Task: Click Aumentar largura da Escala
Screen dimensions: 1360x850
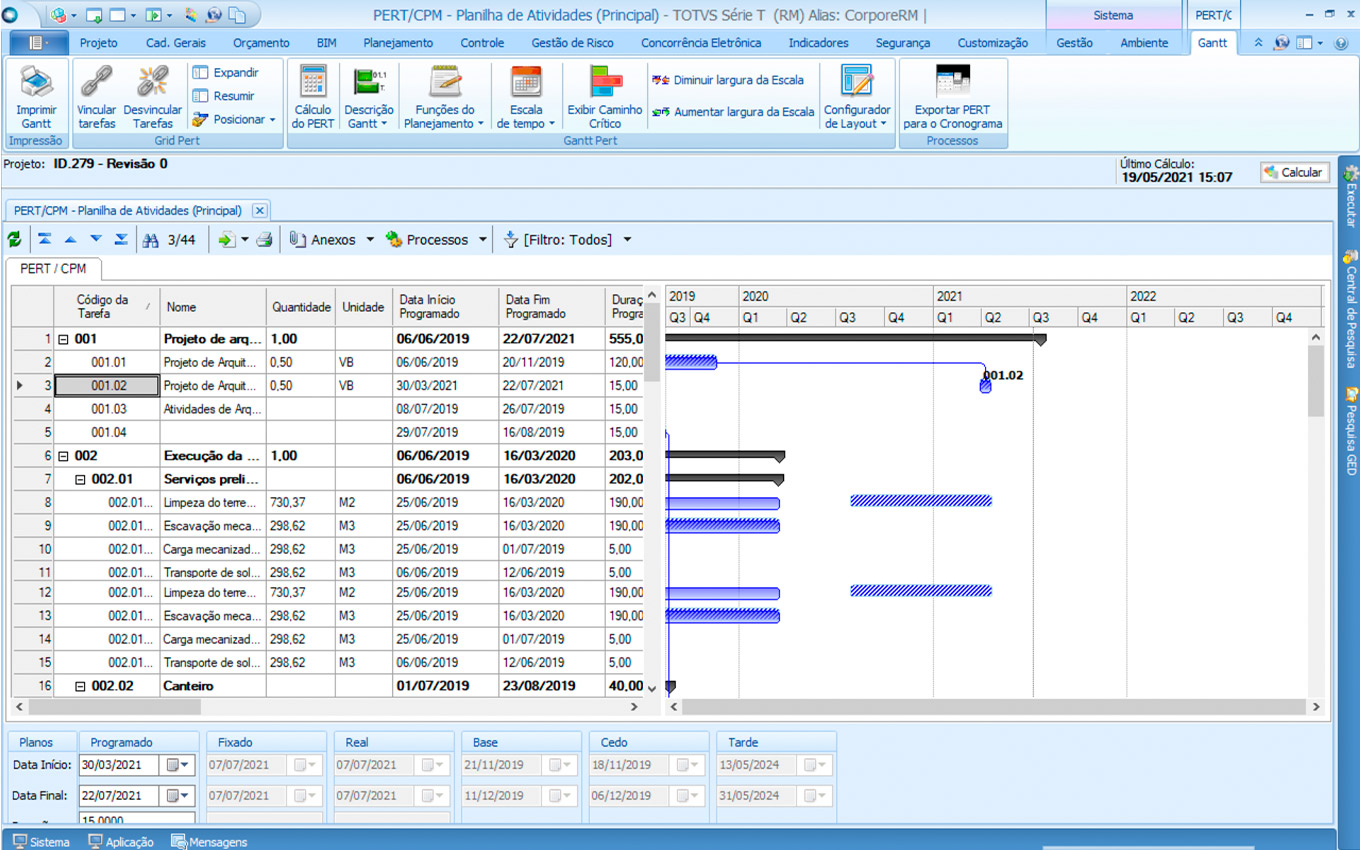Action: pyautogui.click(x=733, y=112)
